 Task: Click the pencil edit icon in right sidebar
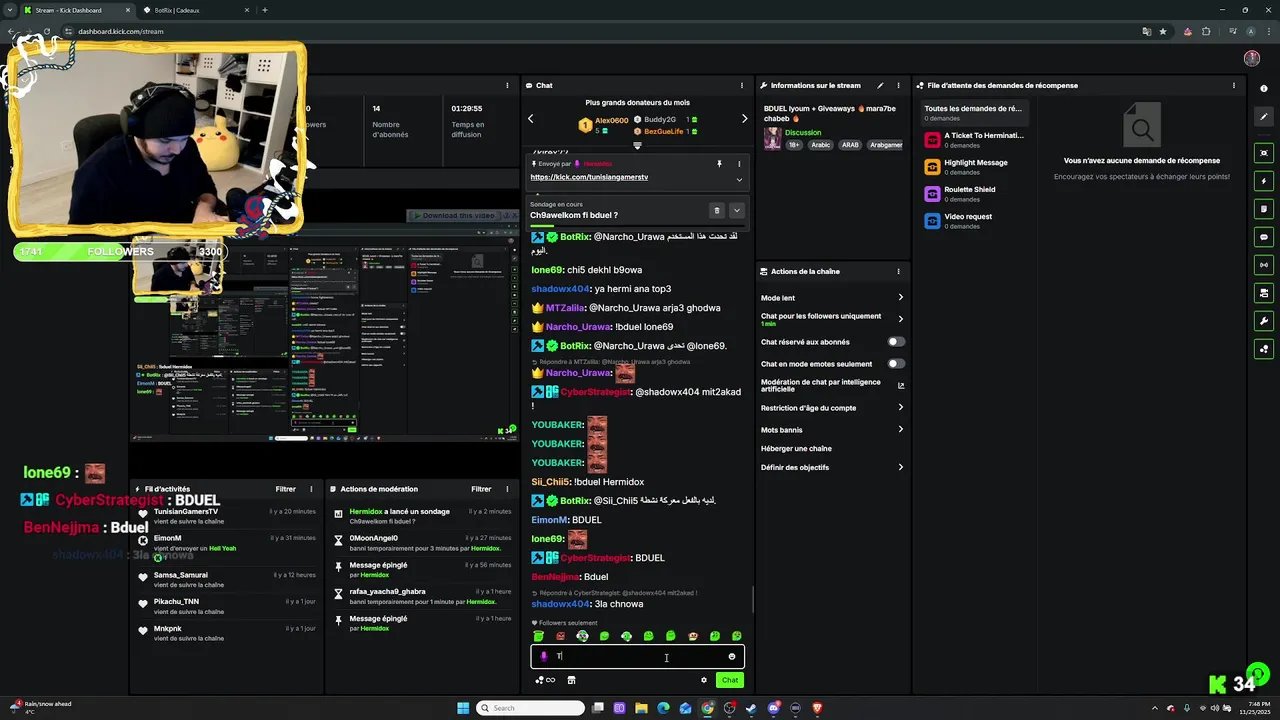1264,117
